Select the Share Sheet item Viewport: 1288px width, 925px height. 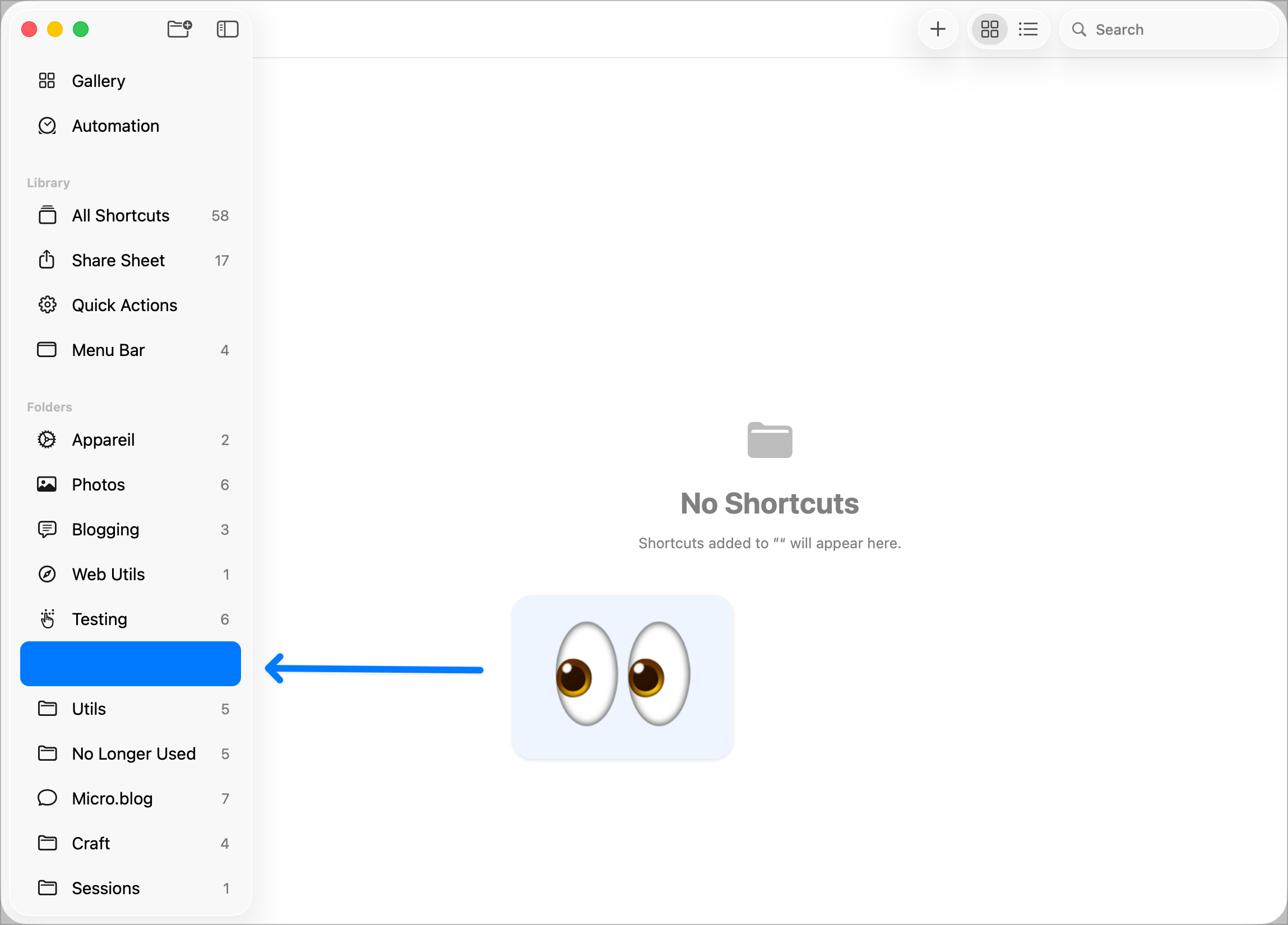[x=118, y=260]
